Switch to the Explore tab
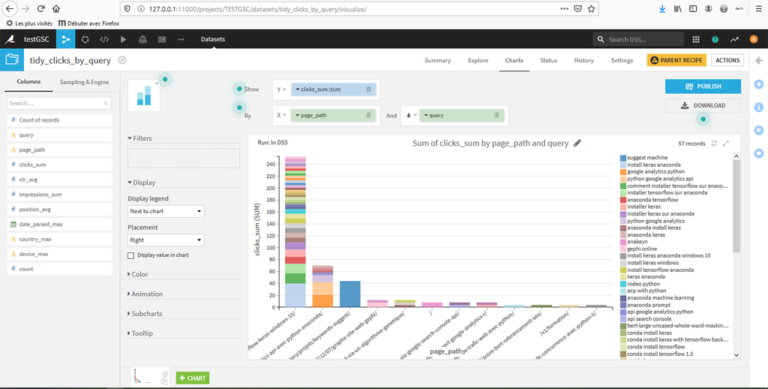The height and width of the screenshot is (389, 768). (478, 60)
